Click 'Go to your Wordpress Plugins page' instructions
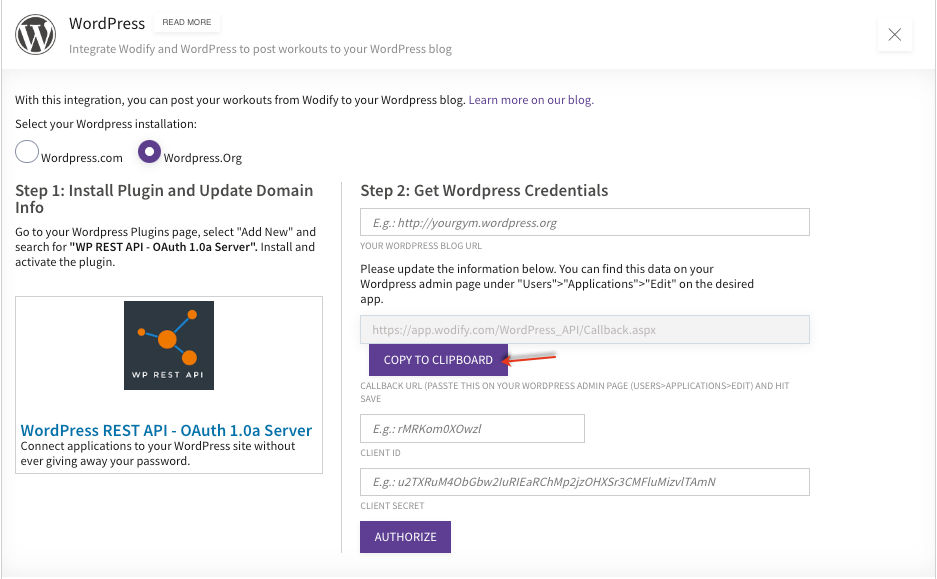Screen dimensions: 937x579 [x=166, y=247]
